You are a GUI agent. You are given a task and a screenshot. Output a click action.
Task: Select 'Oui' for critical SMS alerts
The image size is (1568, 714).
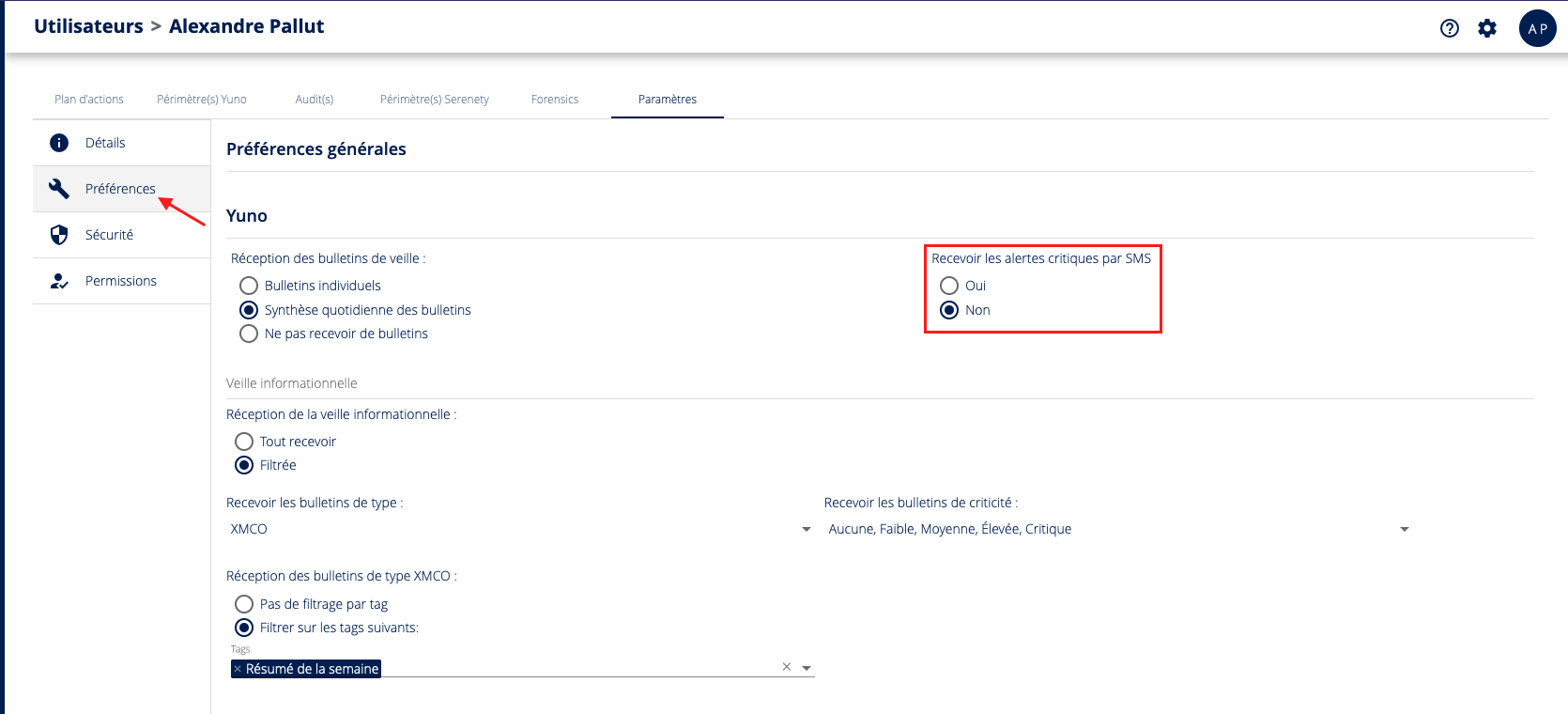point(949,286)
